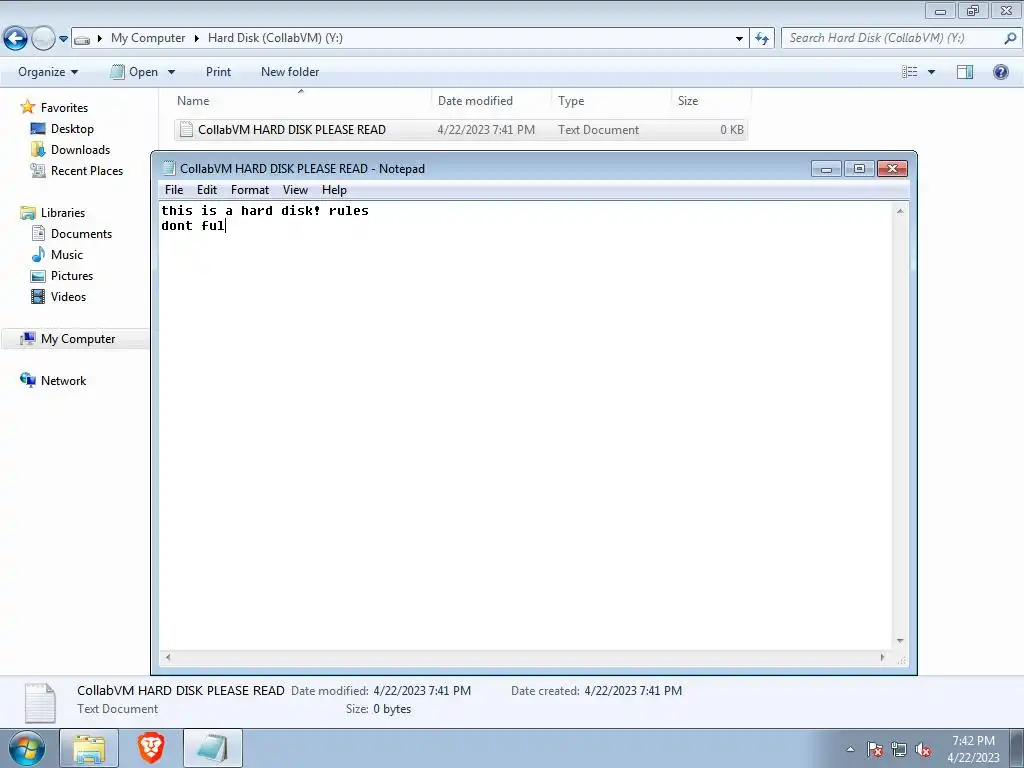Open the recent pages dropdown arrow
1024x768 pixels.
[x=63, y=39]
